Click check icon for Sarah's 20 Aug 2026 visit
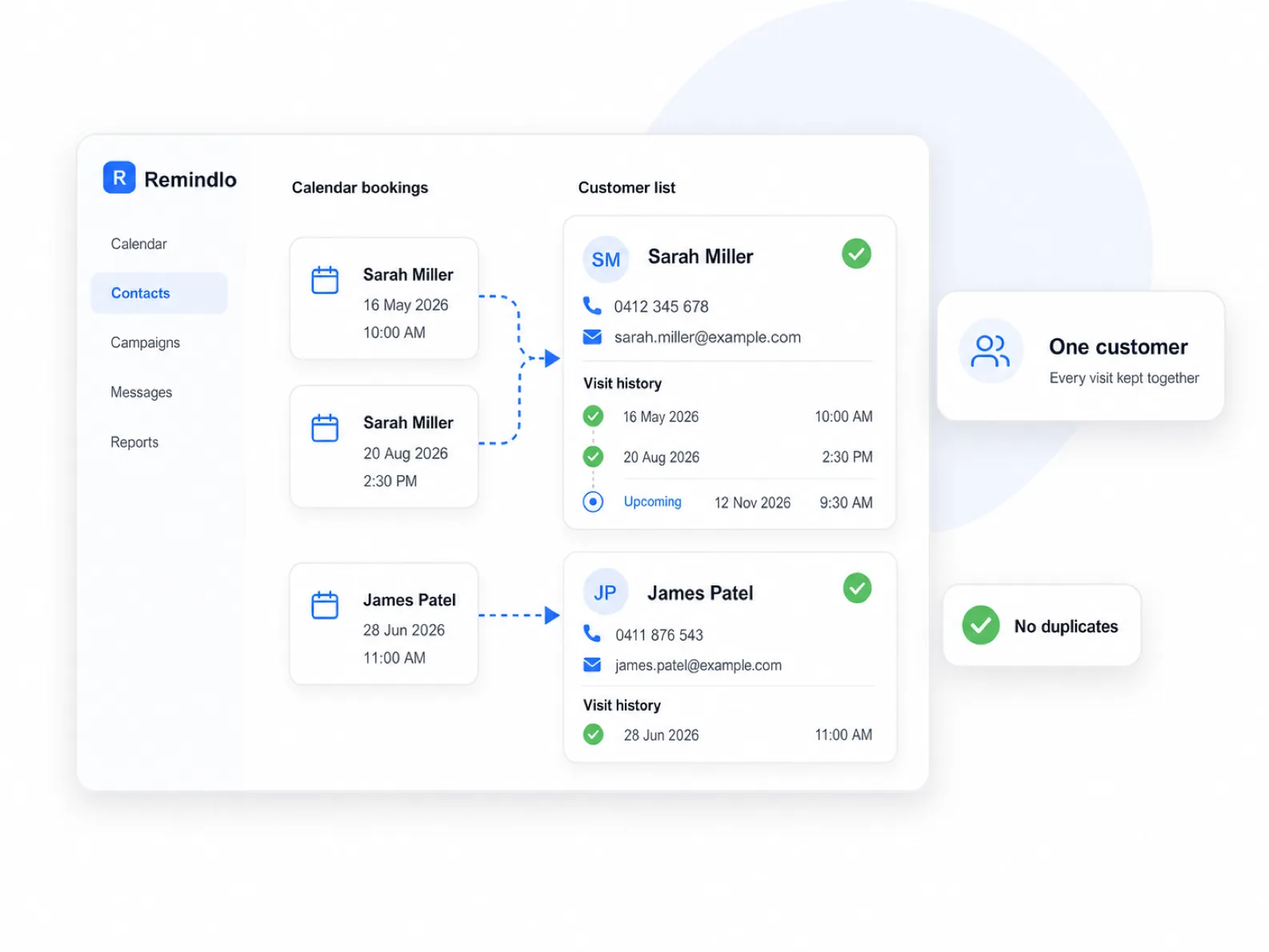1269x952 pixels. click(x=593, y=456)
